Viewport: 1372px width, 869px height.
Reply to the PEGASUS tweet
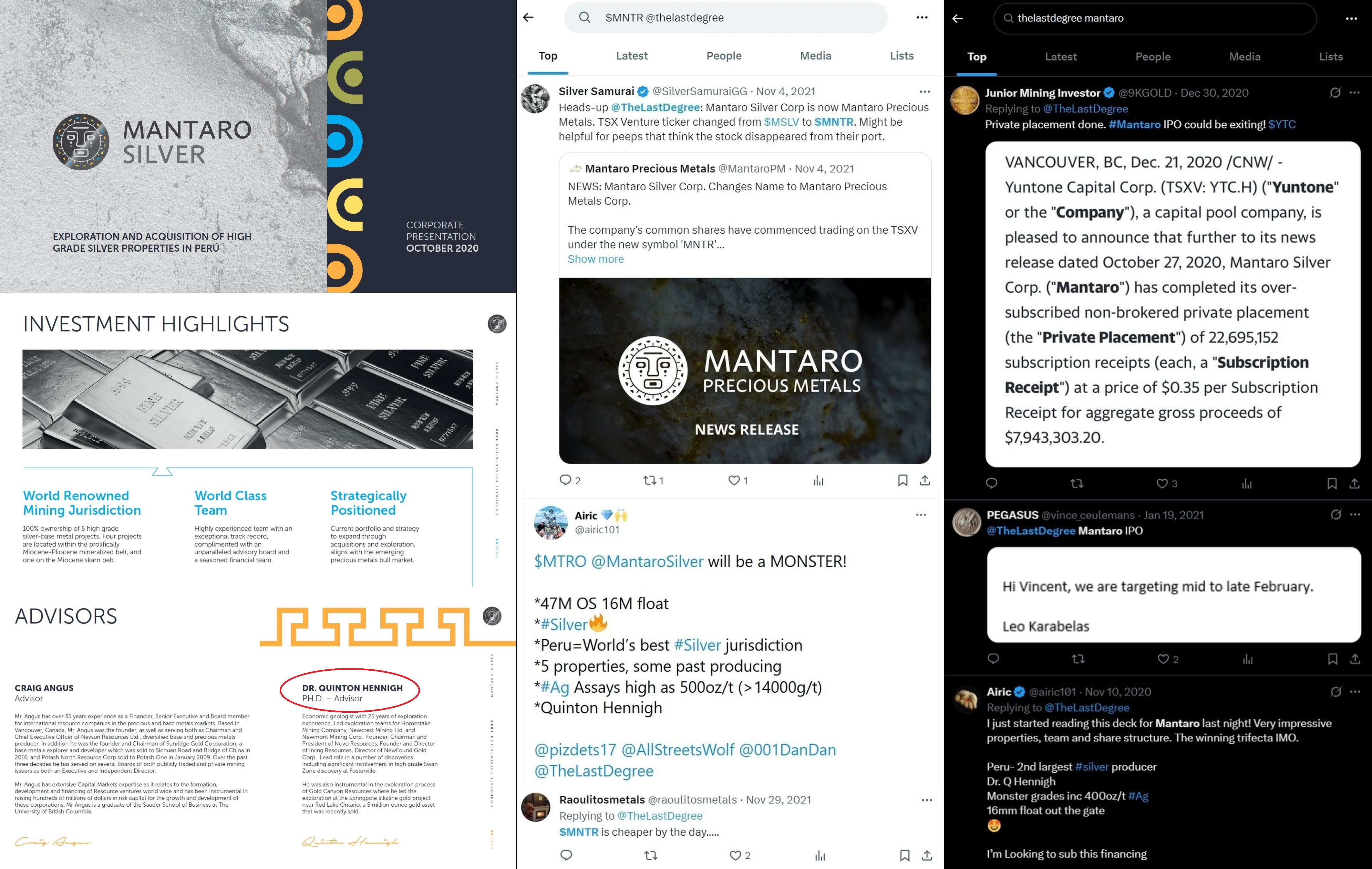(993, 659)
